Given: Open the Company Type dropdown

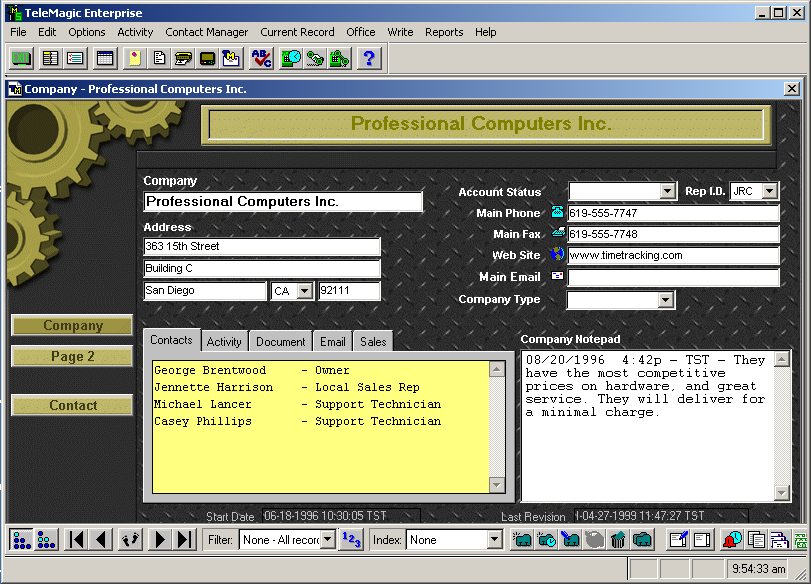Looking at the screenshot, I should [x=666, y=300].
